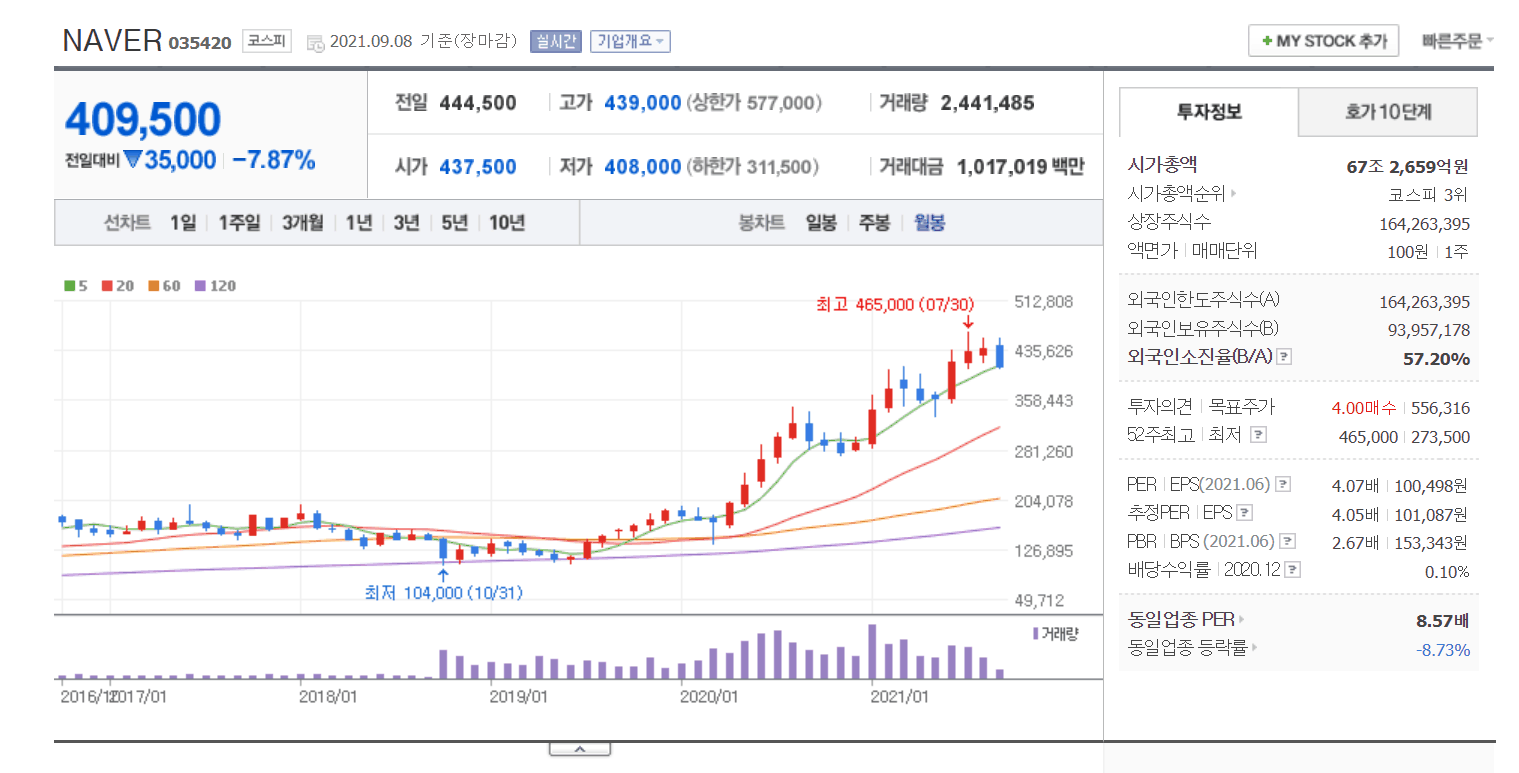1519x773 pixels.
Task: Click the 코스피 3위 ranking value
Action: (1428, 195)
